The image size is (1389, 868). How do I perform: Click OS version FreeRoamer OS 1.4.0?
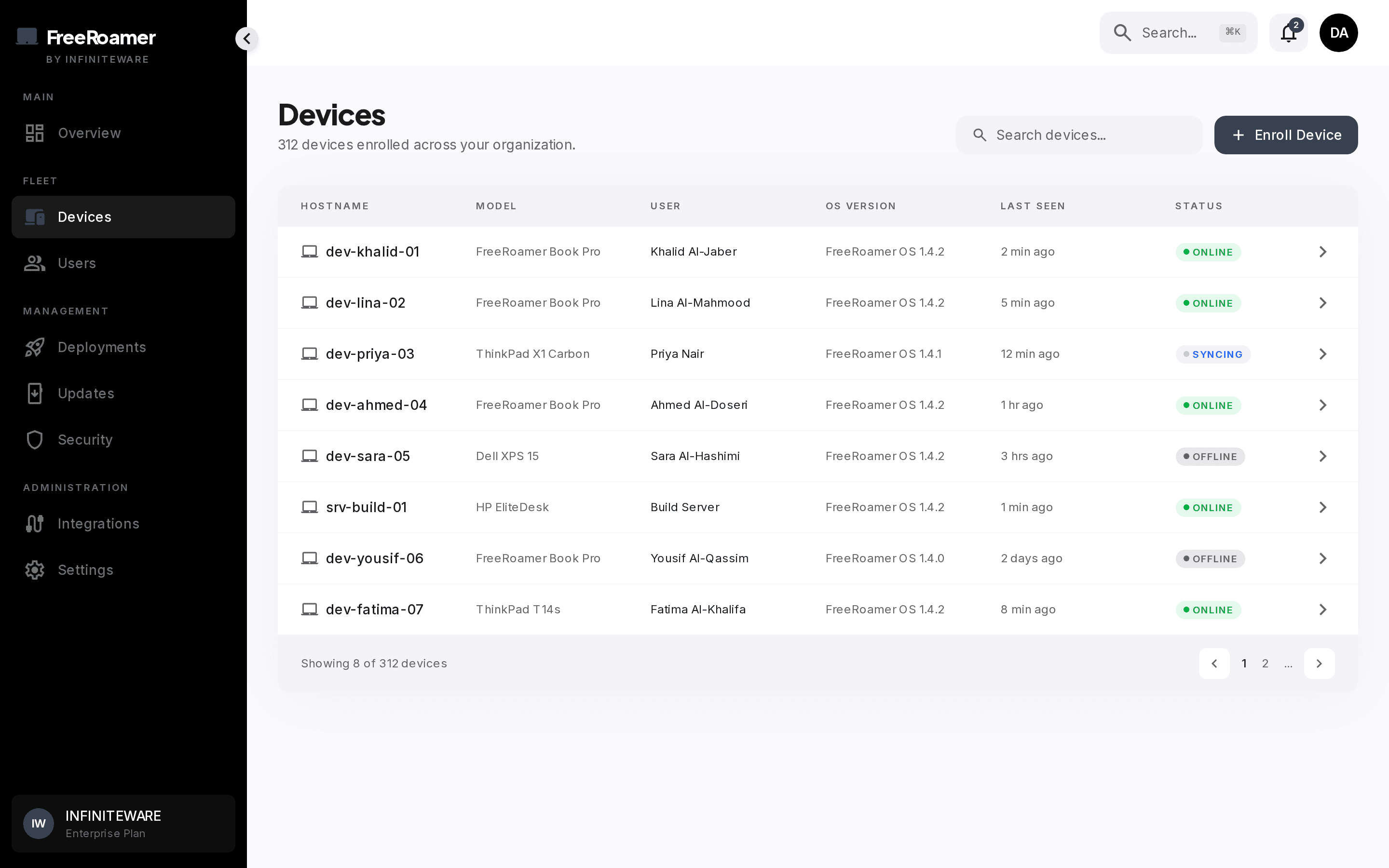[x=885, y=558]
